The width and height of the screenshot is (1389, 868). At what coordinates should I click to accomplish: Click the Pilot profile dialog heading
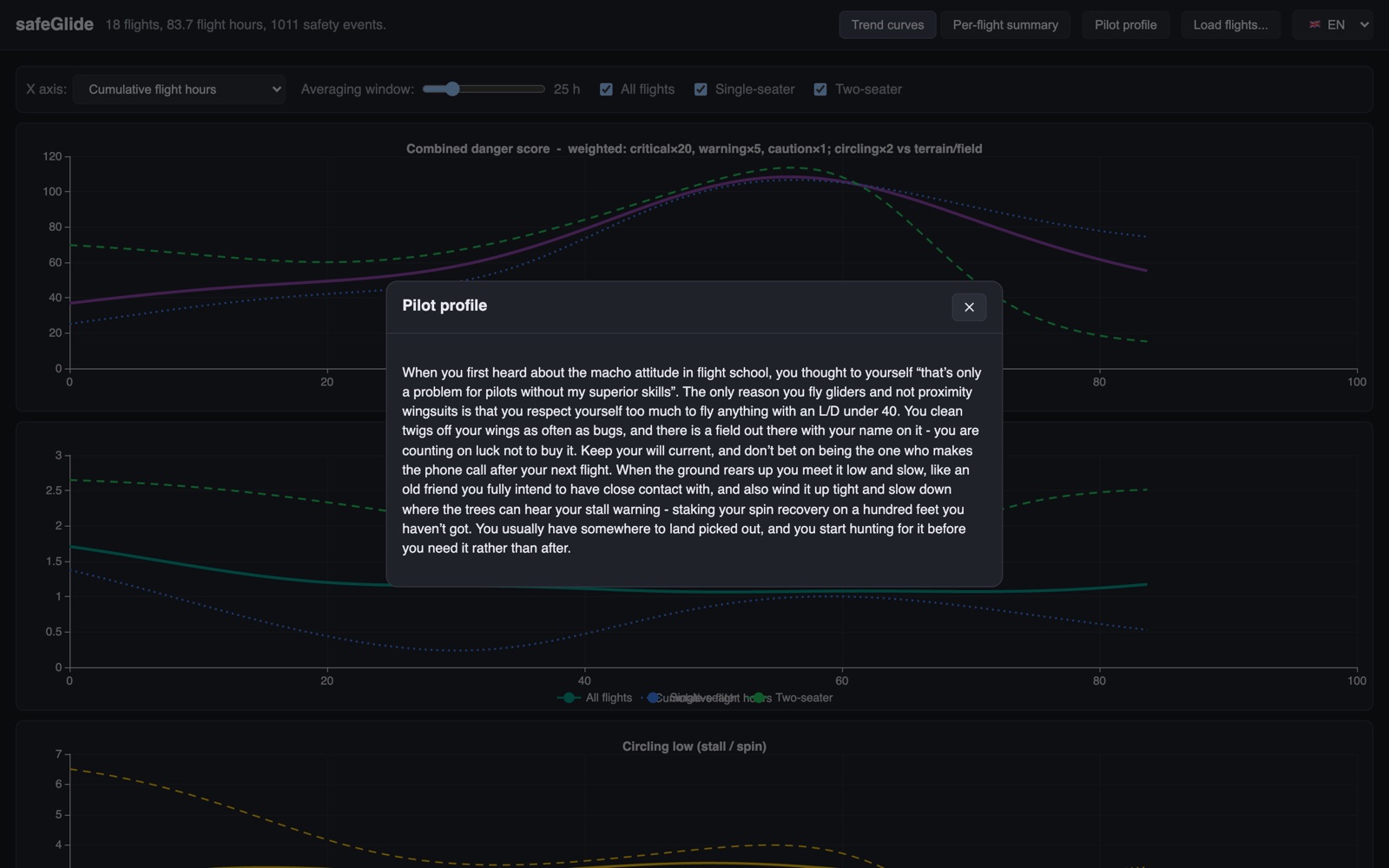444,306
